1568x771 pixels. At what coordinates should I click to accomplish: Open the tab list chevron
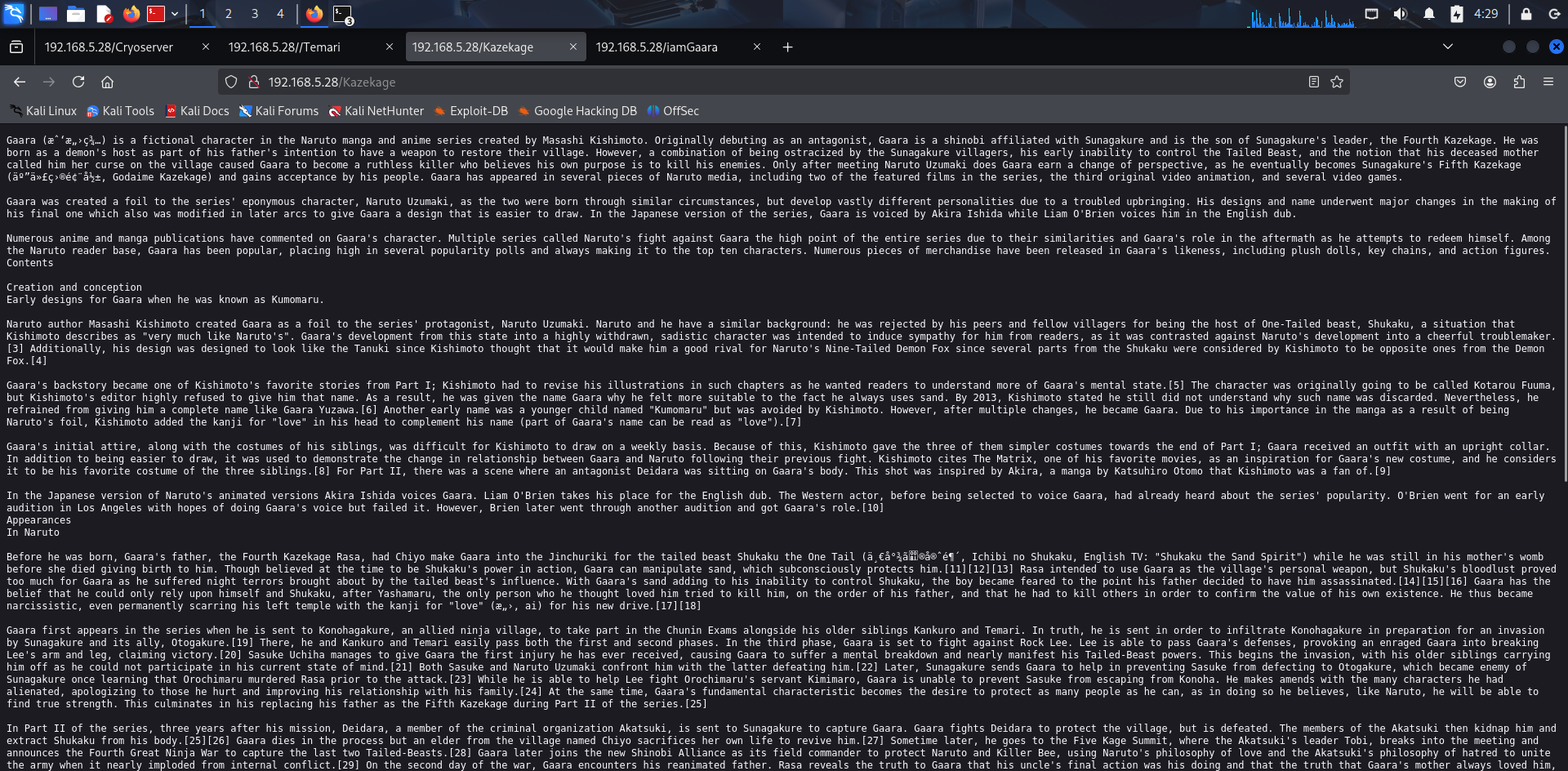pos(1446,47)
